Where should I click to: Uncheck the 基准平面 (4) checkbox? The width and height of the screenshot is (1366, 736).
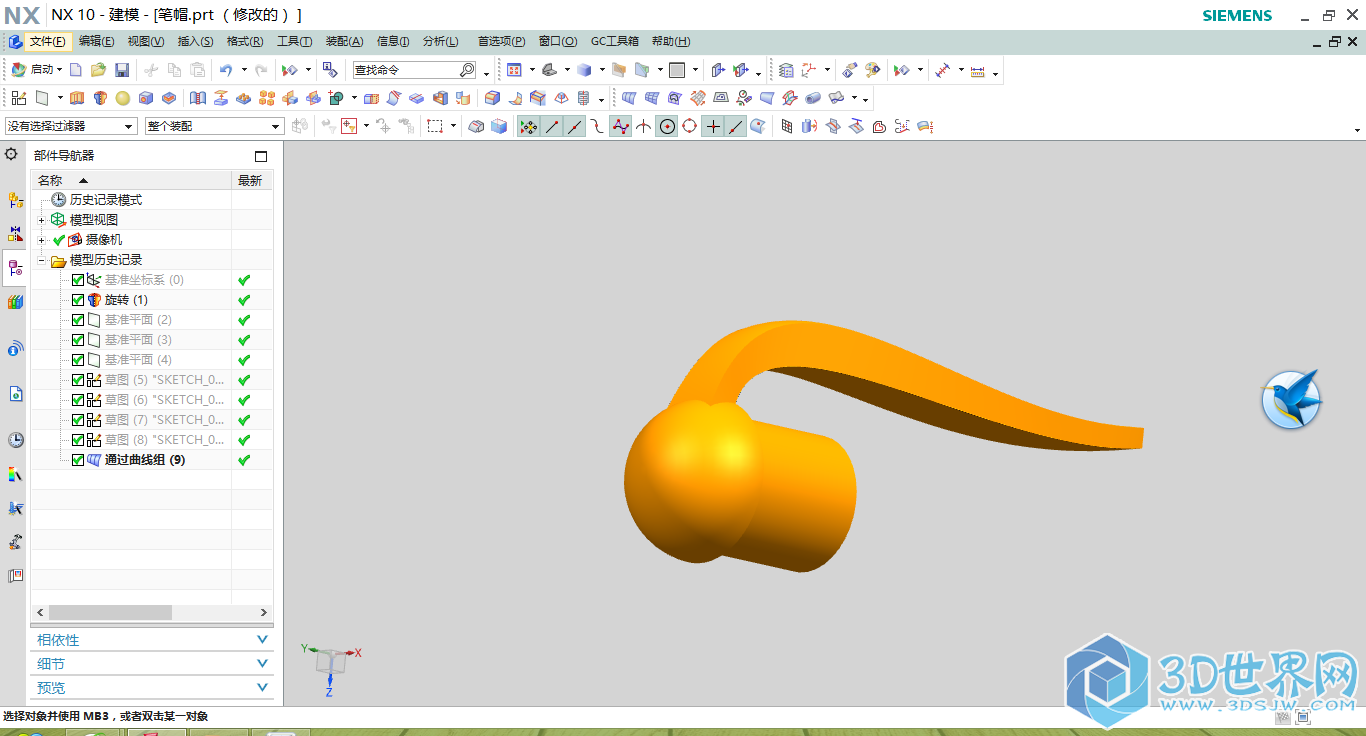tap(78, 360)
